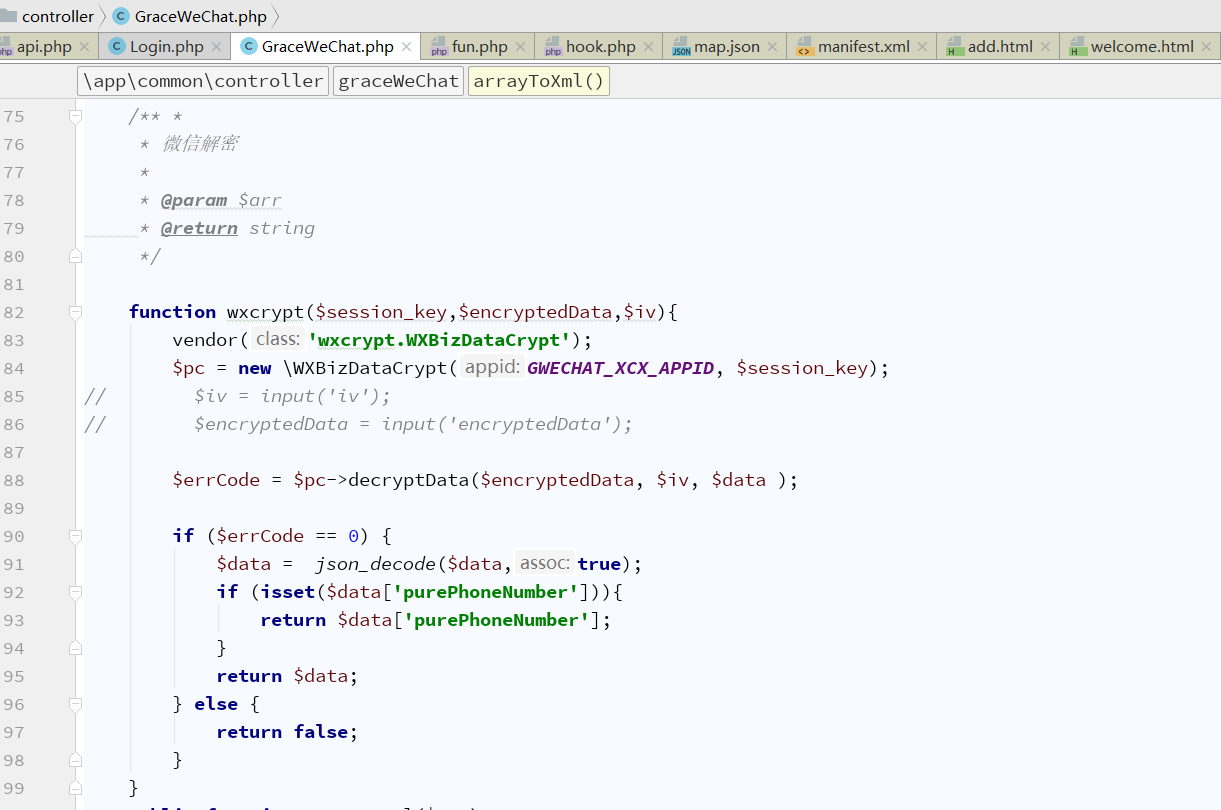Collapse the if block fold at line 90
The image size is (1221, 810).
[75, 536]
